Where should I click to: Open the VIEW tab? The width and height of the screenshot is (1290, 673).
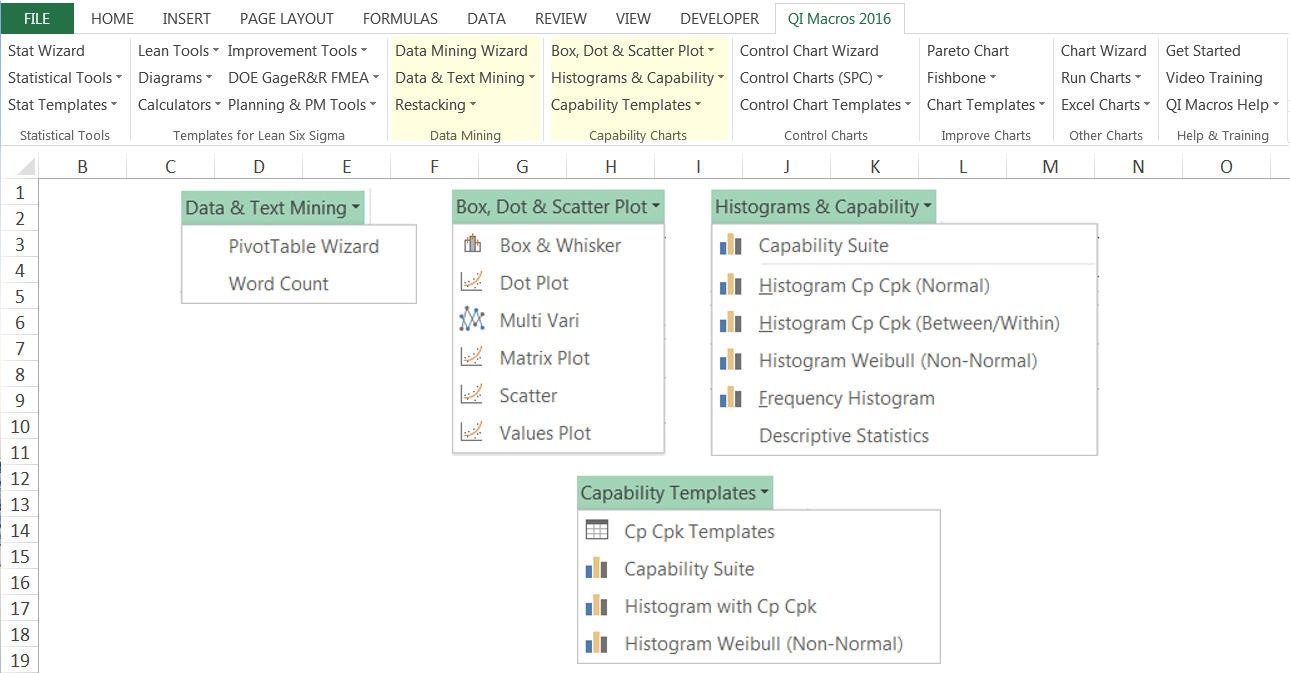[x=633, y=18]
